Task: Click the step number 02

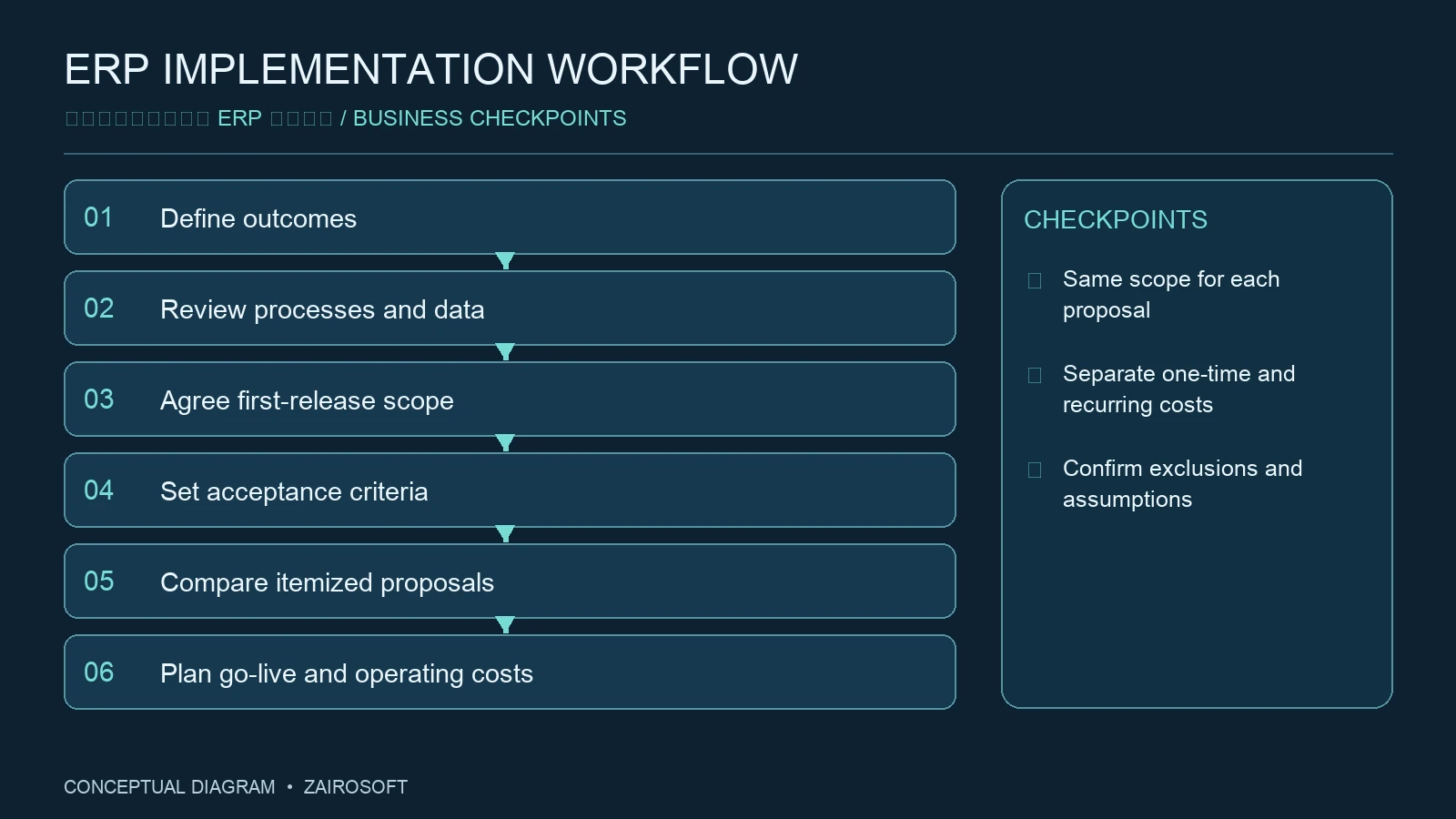Action: click(x=98, y=308)
